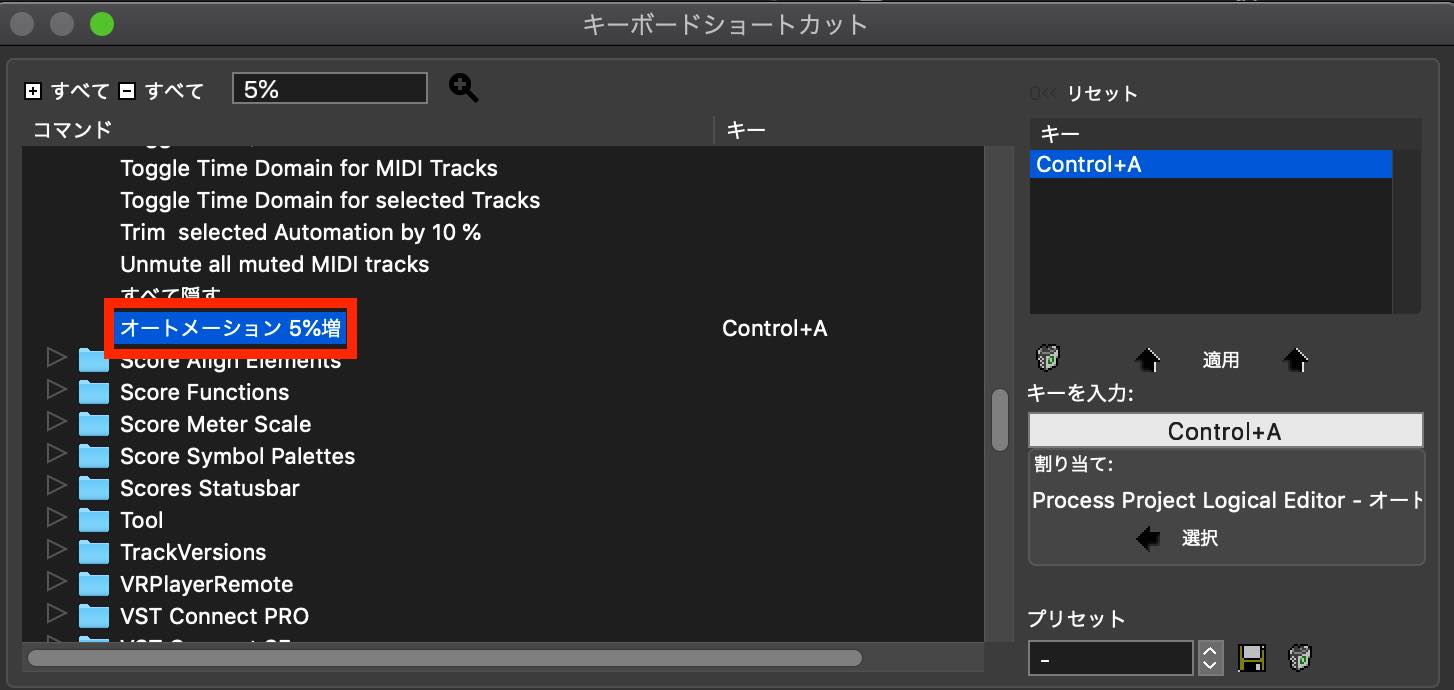This screenshot has width=1454, height=690.
Task: Expand the Scores Statusbar category
Action: point(56,487)
